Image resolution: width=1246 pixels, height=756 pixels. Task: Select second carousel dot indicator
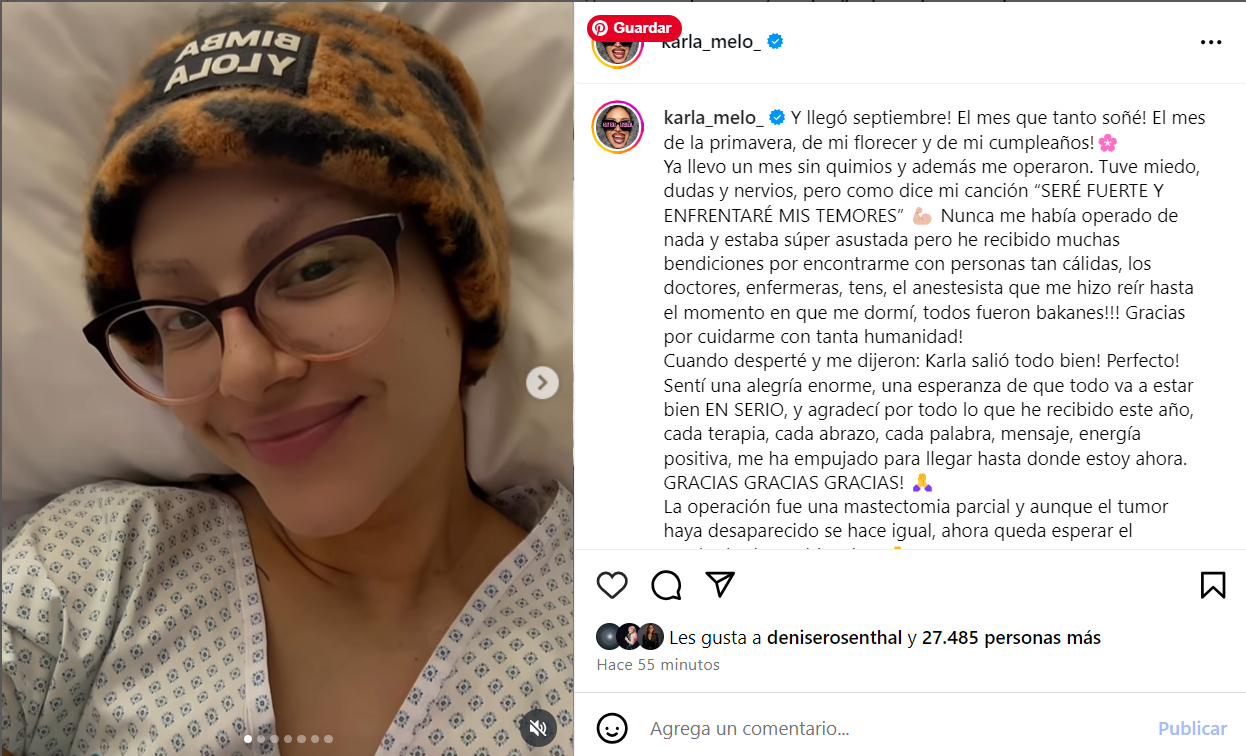point(262,739)
